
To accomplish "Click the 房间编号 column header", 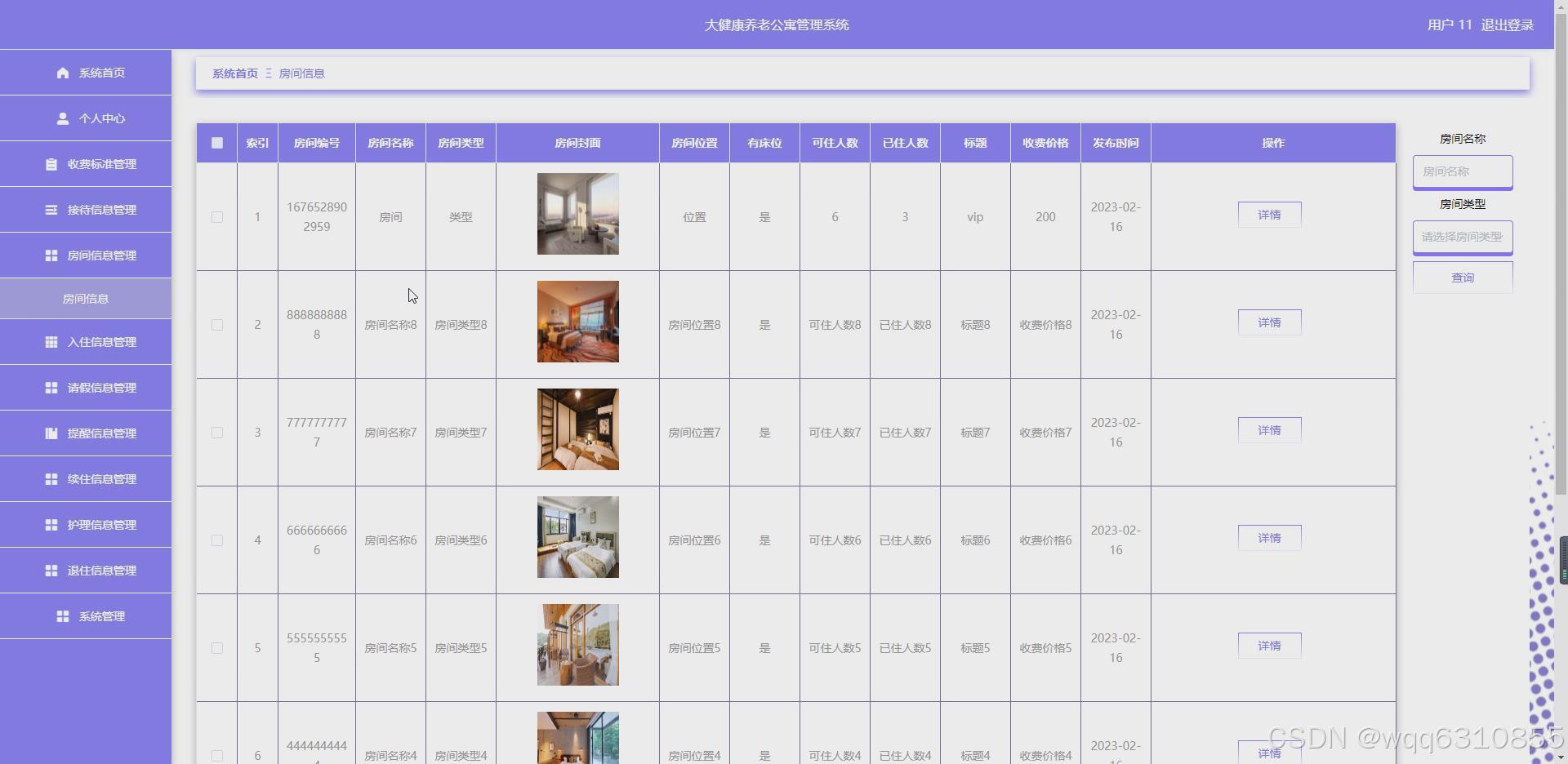I will pos(317,143).
